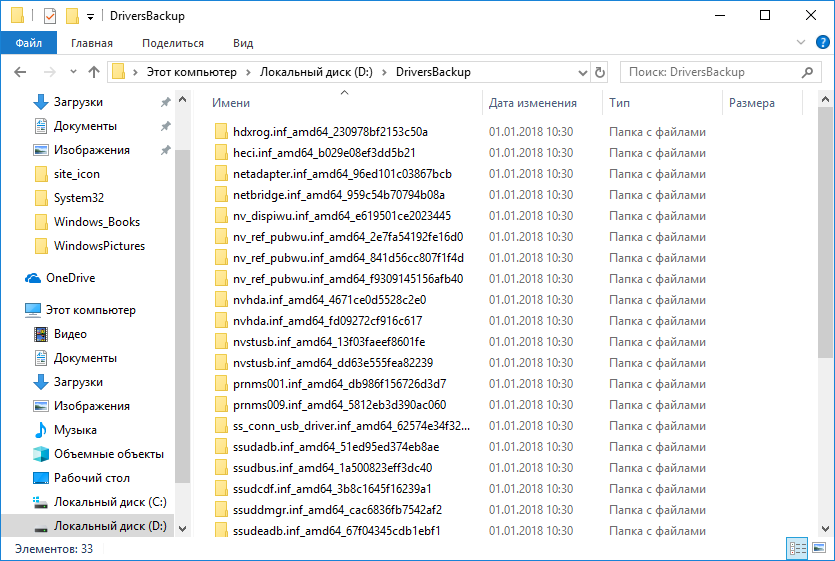The image size is (835, 561).
Task: Select the ss_conn_usb_driver.inf_amd64 folder
Action: (x=351, y=426)
